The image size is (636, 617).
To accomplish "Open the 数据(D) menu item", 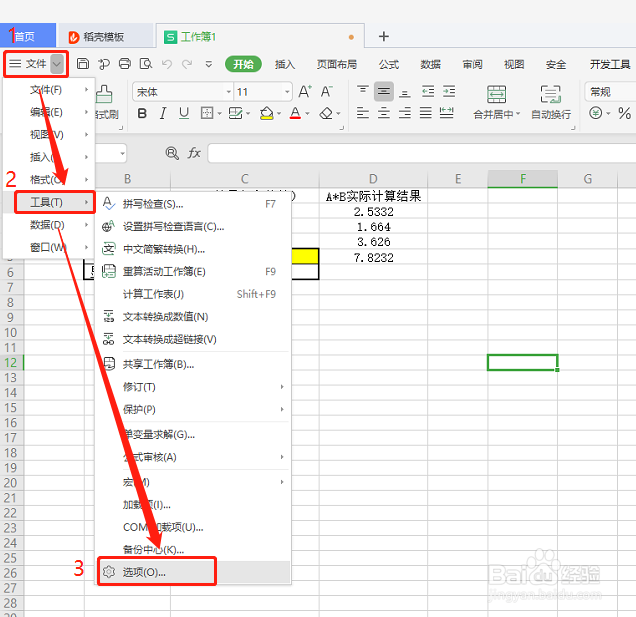I will click(49, 225).
